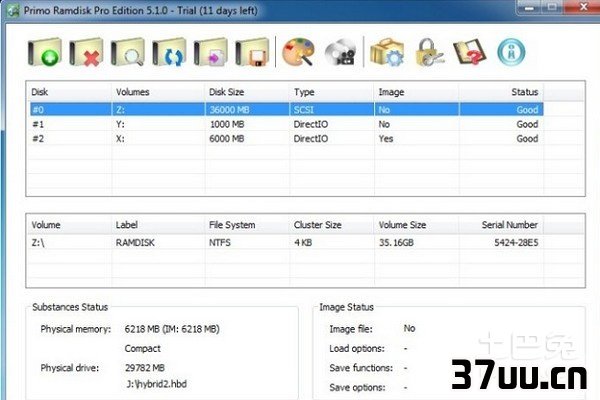Select disk row #2 in the disk list

(286, 139)
